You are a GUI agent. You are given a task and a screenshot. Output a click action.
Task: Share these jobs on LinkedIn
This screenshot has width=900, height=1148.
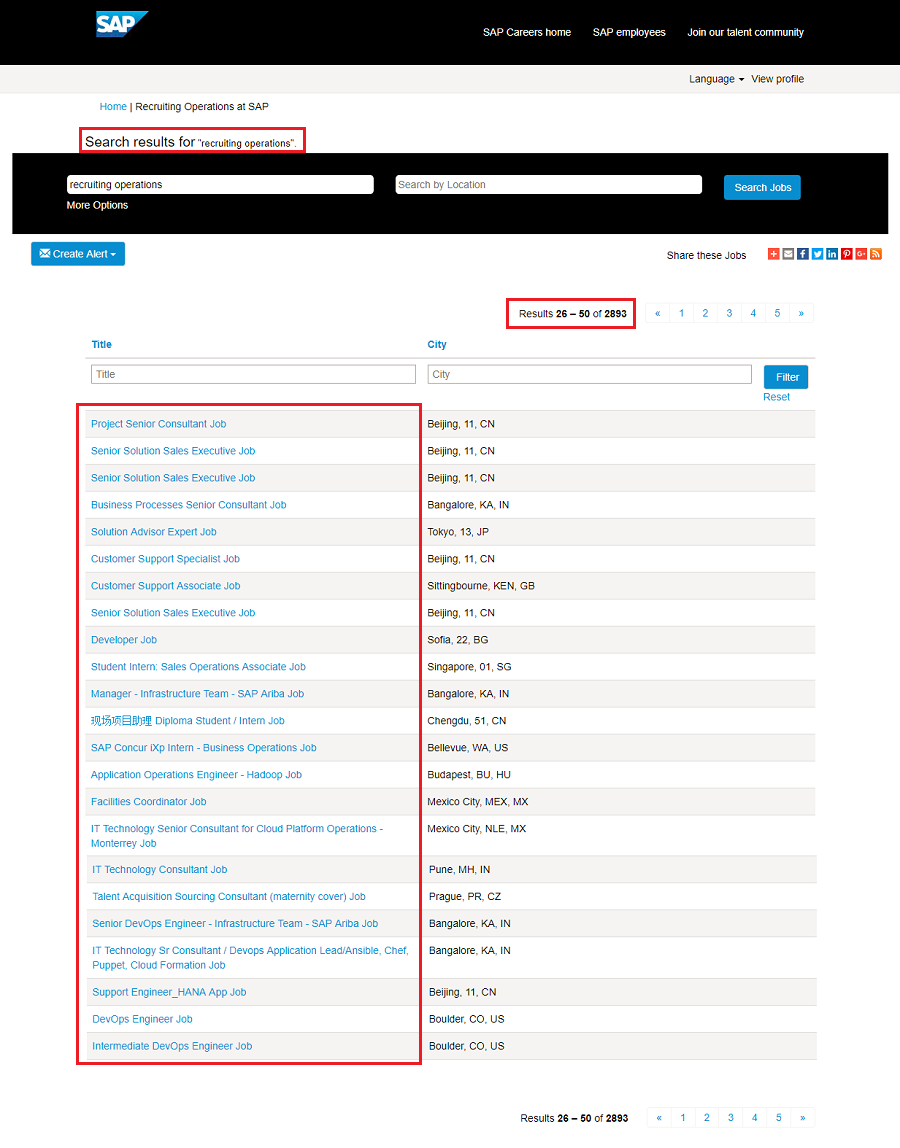[832, 254]
